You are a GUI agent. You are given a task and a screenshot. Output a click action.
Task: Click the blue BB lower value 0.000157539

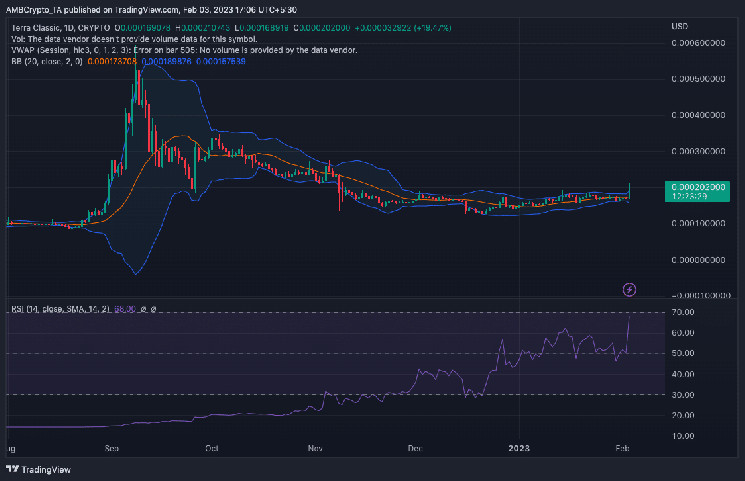pyautogui.click(x=220, y=61)
